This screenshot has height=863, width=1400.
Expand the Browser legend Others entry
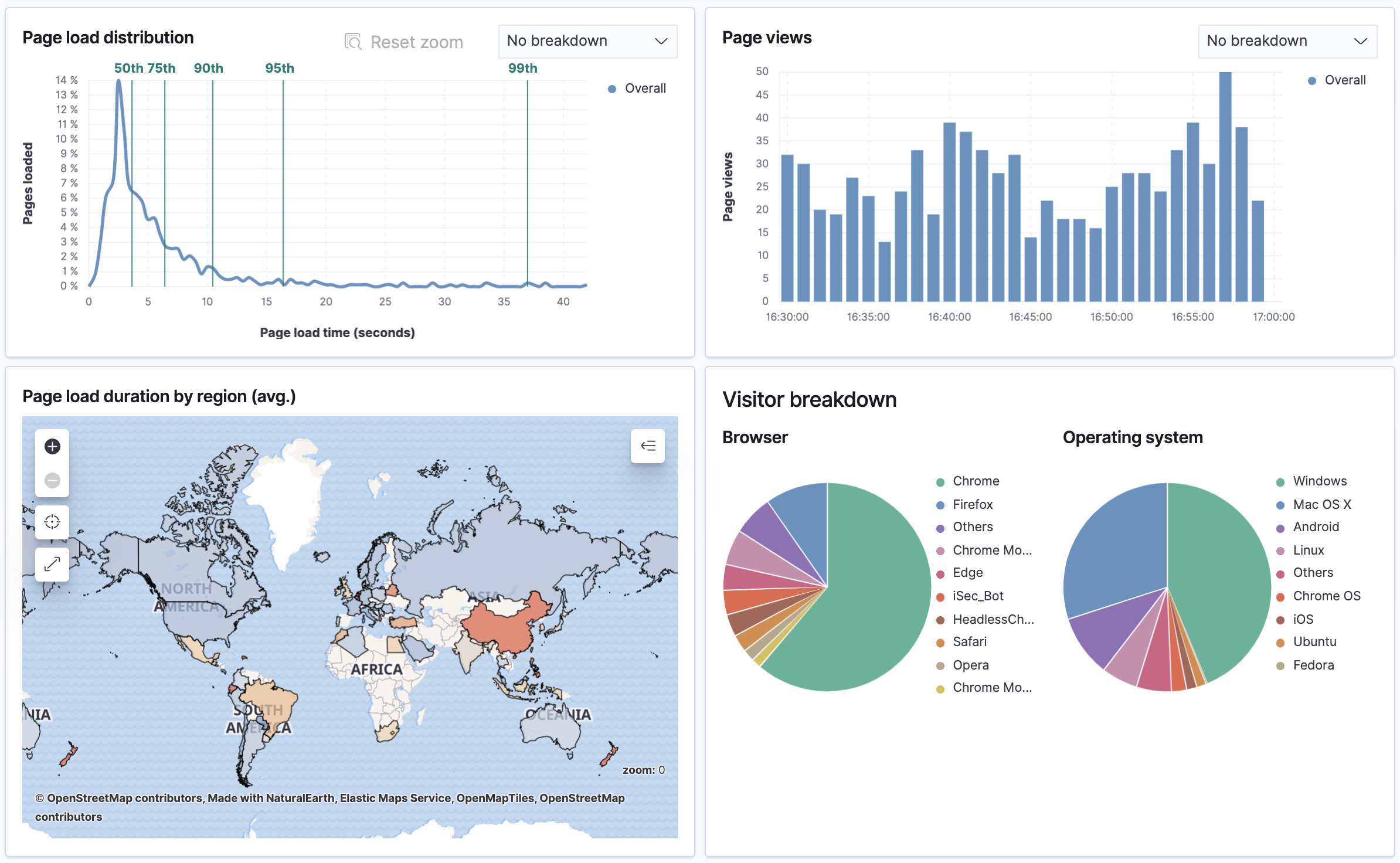pyautogui.click(x=972, y=526)
